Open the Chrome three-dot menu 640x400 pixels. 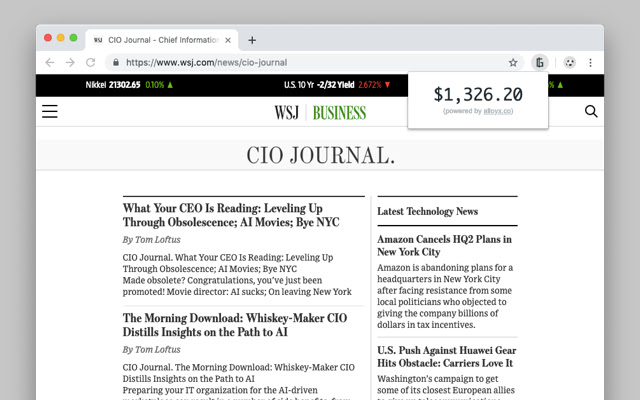(590, 62)
